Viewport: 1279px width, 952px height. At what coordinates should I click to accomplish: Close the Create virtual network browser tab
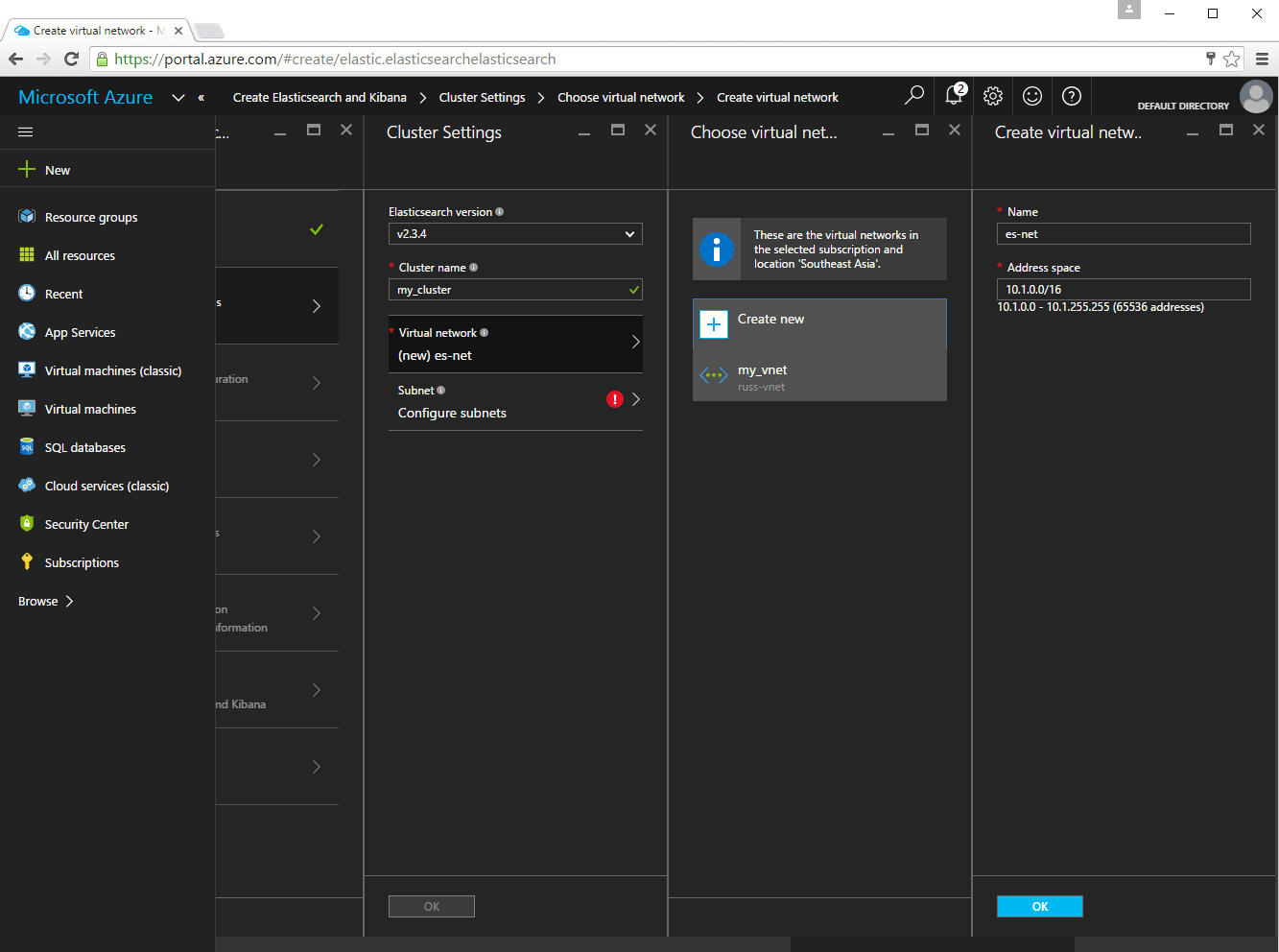(178, 31)
